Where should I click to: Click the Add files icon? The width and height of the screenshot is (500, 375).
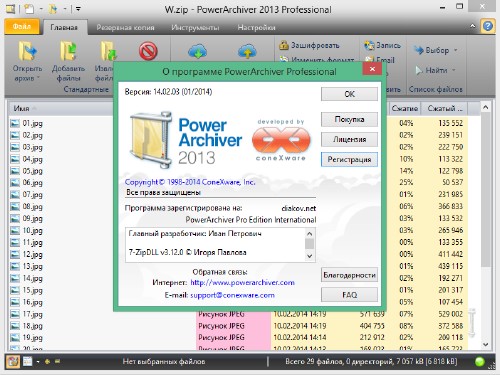click(x=68, y=51)
